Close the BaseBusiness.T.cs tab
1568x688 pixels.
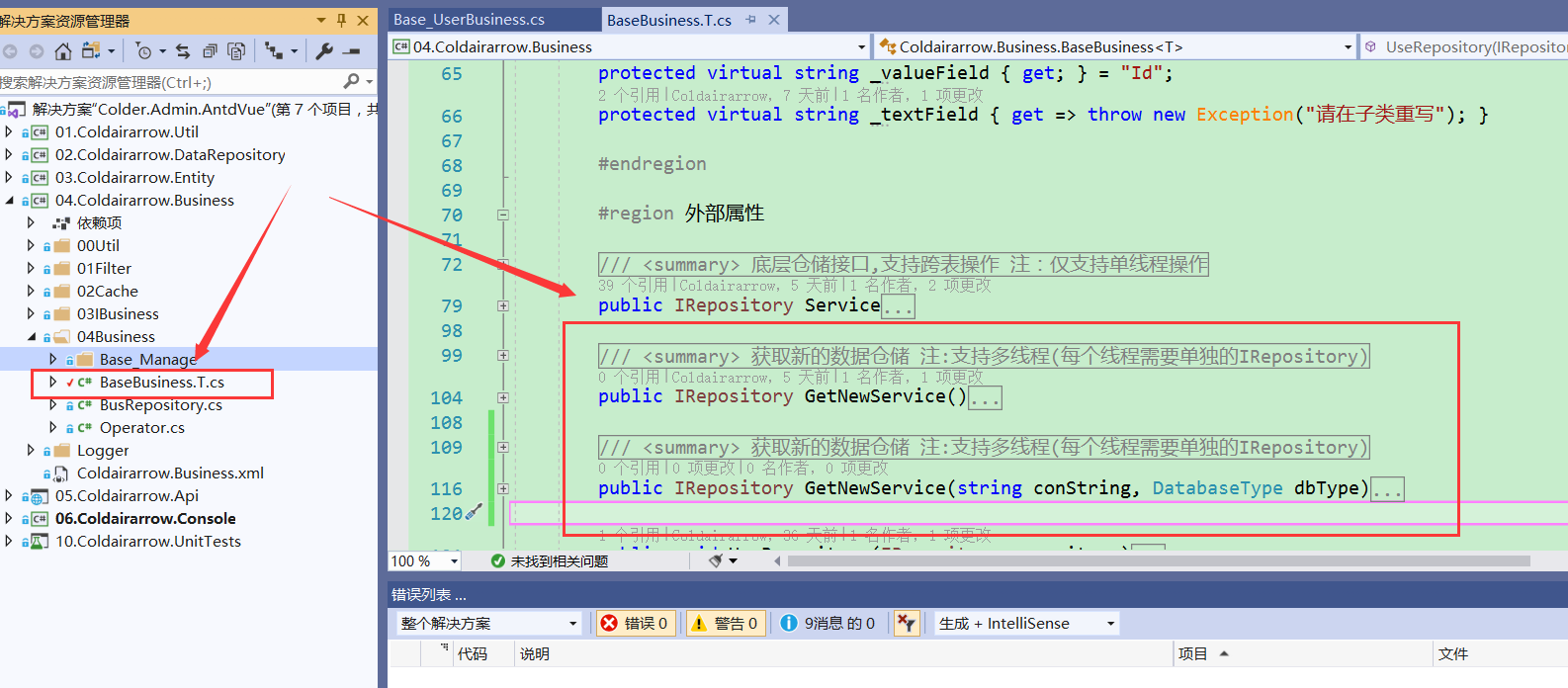pos(774,20)
